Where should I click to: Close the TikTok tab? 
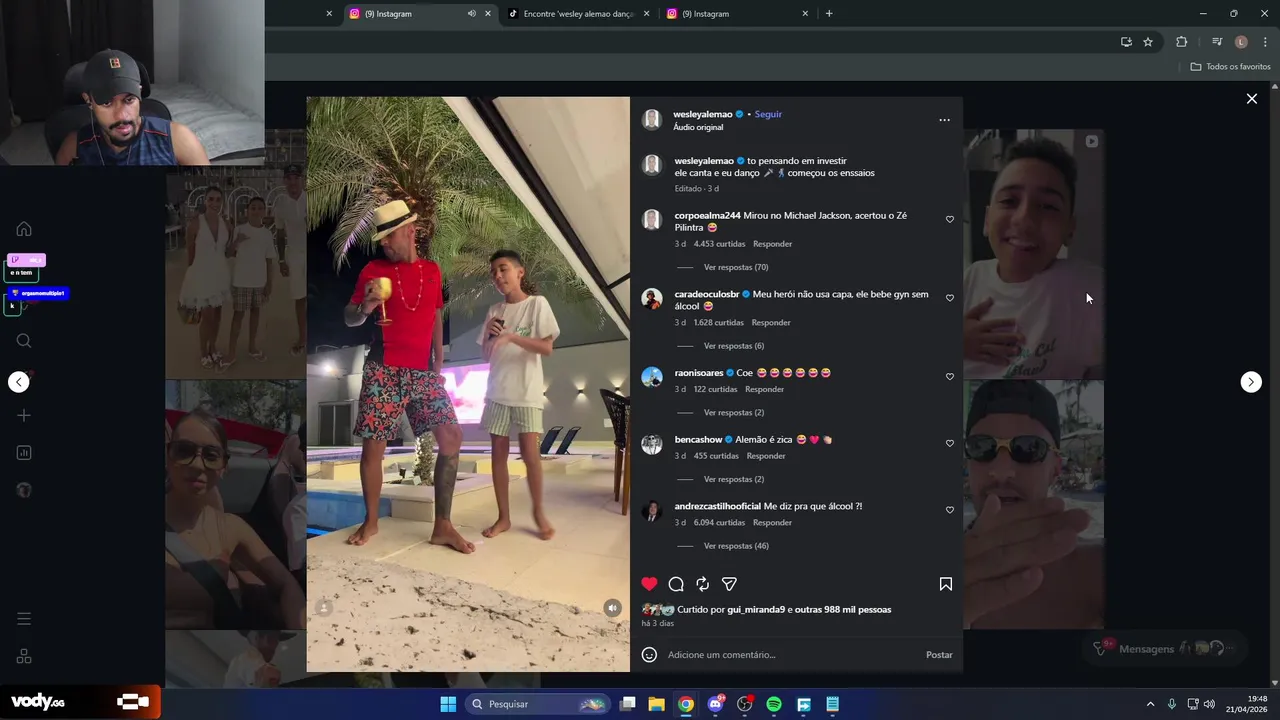(x=646, y=14)
